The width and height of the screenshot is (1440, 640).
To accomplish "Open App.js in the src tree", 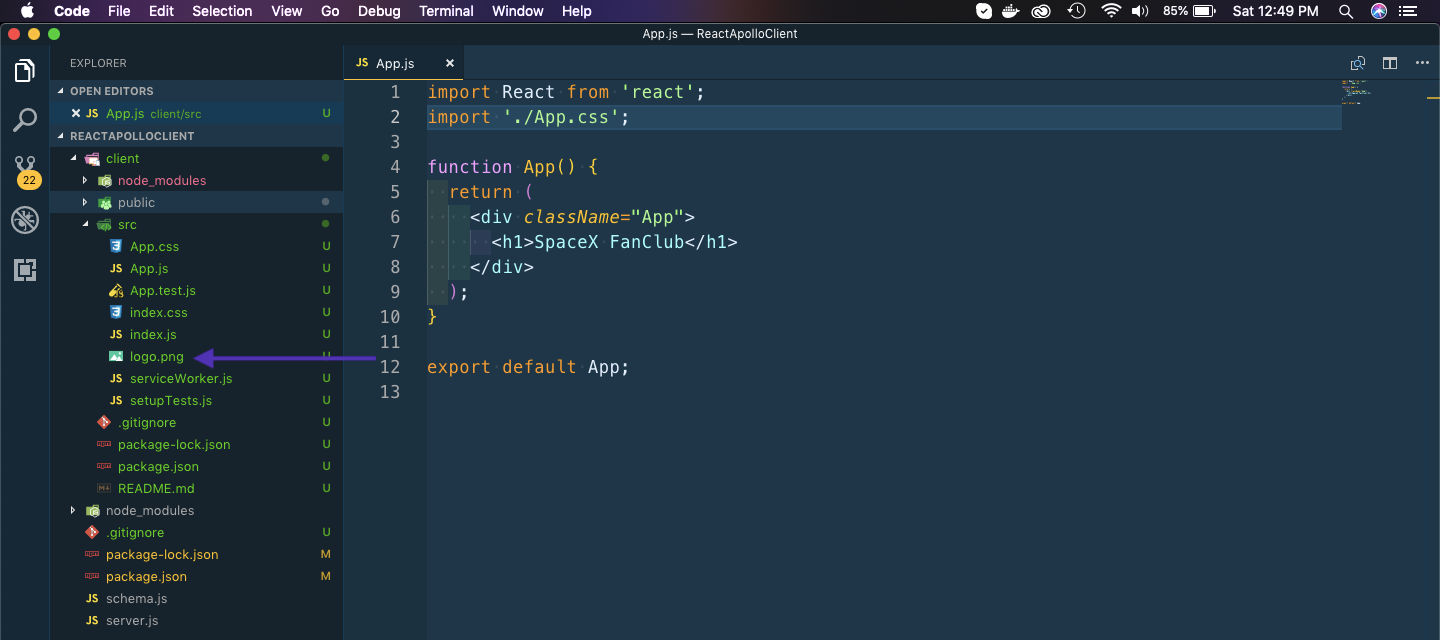I will (149, 268).
